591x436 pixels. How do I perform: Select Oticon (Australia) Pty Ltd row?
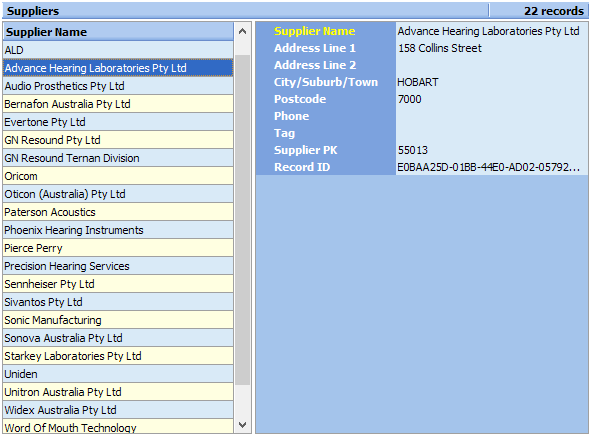click(x=118, y=194)
